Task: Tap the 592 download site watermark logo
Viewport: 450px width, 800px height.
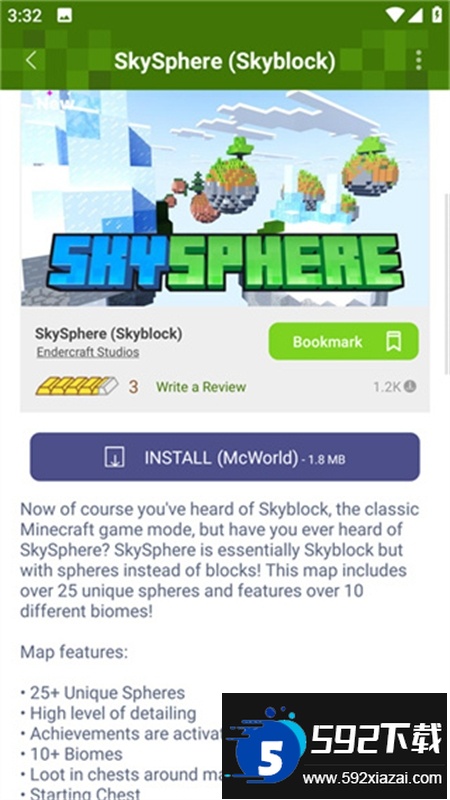Action: click(x=334, y=745)
